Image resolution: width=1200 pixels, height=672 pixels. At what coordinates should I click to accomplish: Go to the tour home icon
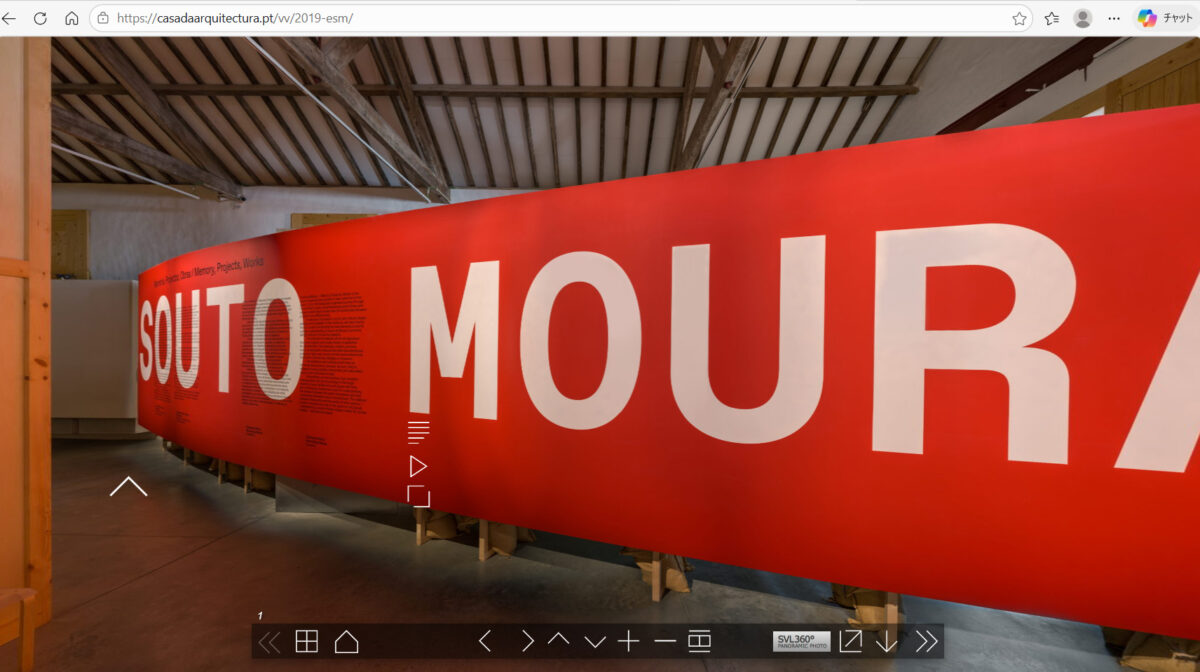click(346, 642)
